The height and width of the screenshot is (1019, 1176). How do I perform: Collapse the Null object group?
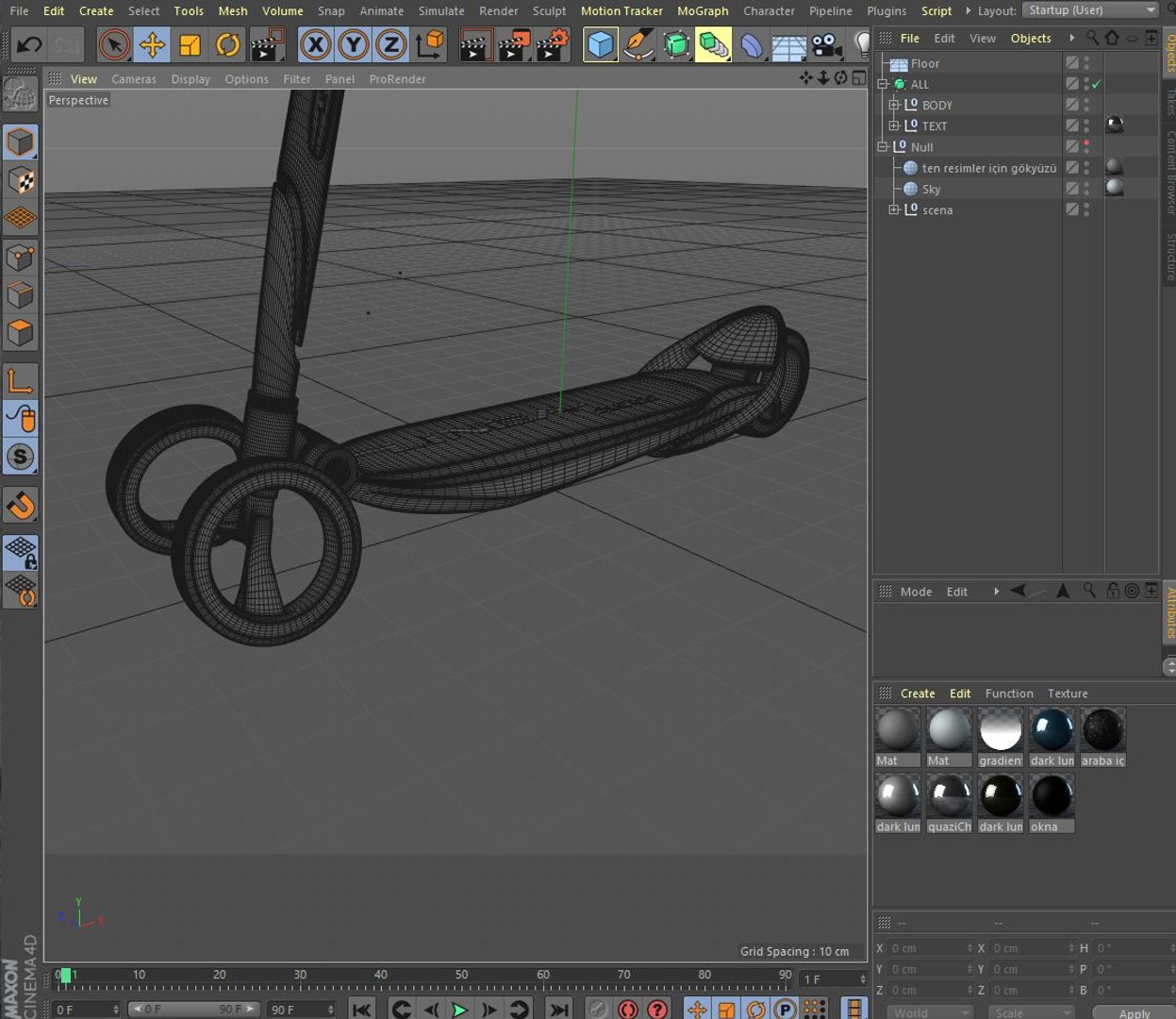point(883,147)
